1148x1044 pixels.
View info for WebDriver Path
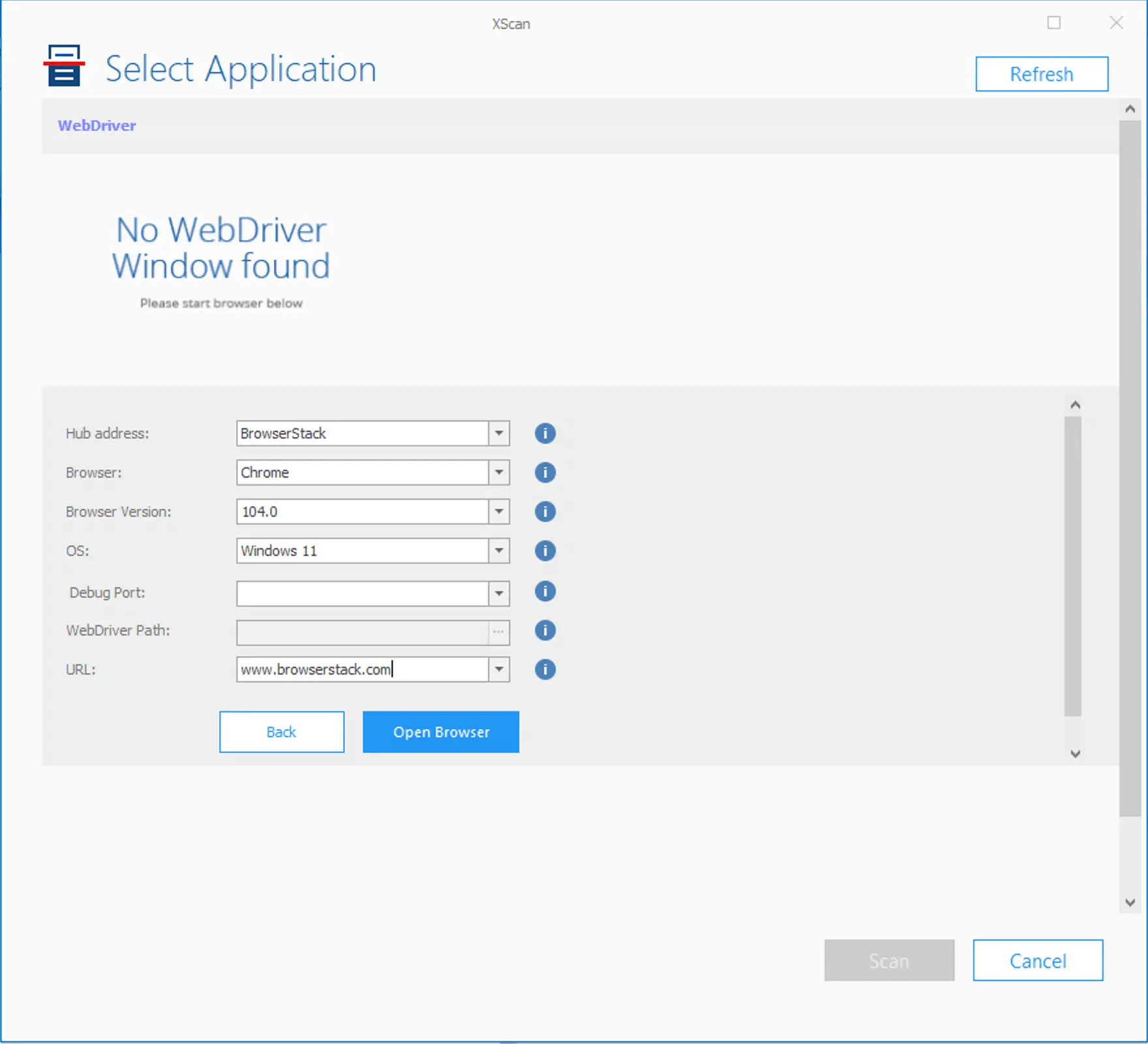point(545,630)
